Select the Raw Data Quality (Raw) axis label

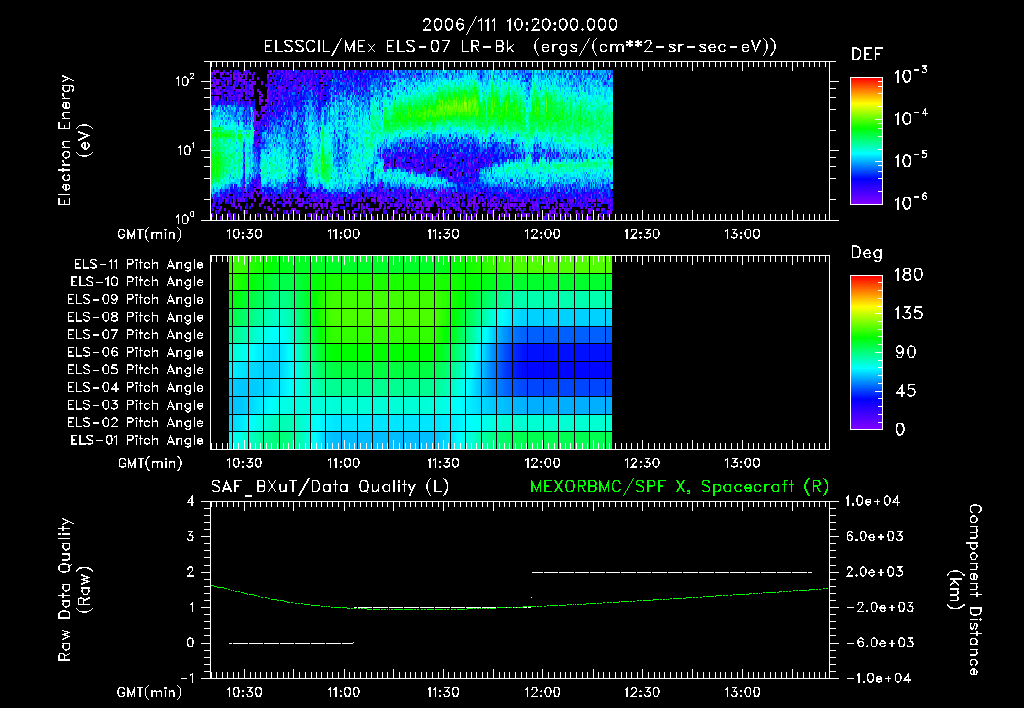click(74, 590)
